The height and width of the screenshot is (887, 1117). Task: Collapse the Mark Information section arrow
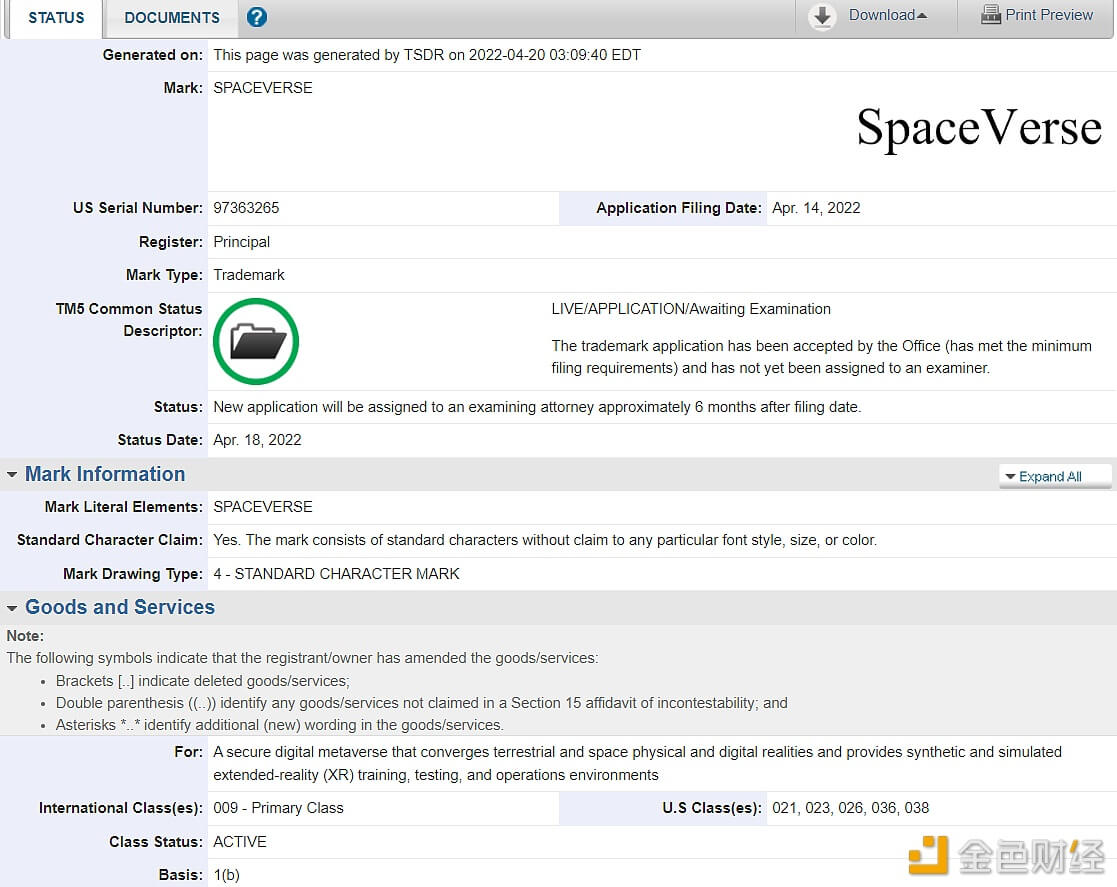click(12, 474)
